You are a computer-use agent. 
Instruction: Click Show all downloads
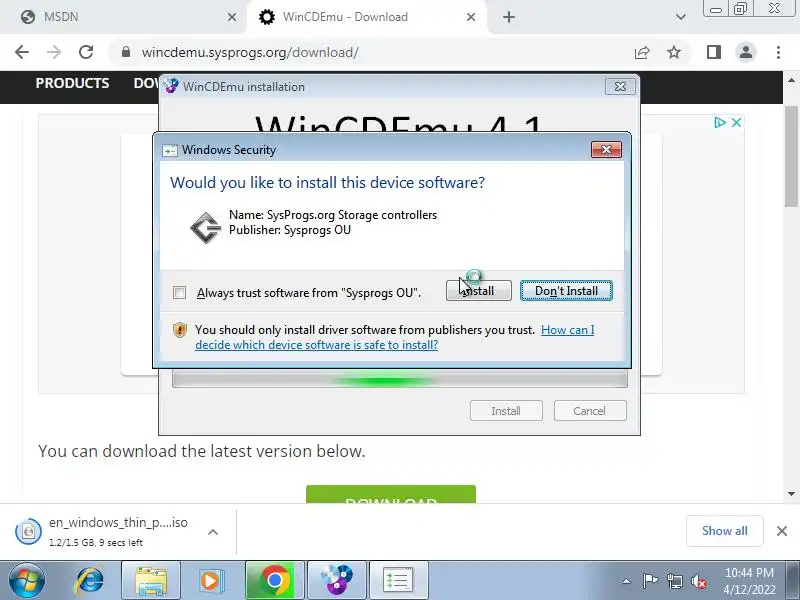pyautogui.click(x=724, y=531)
